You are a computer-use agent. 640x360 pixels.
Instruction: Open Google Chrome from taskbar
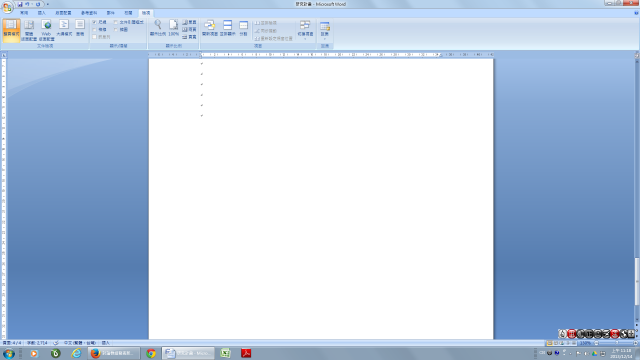(x=151, y=353)
